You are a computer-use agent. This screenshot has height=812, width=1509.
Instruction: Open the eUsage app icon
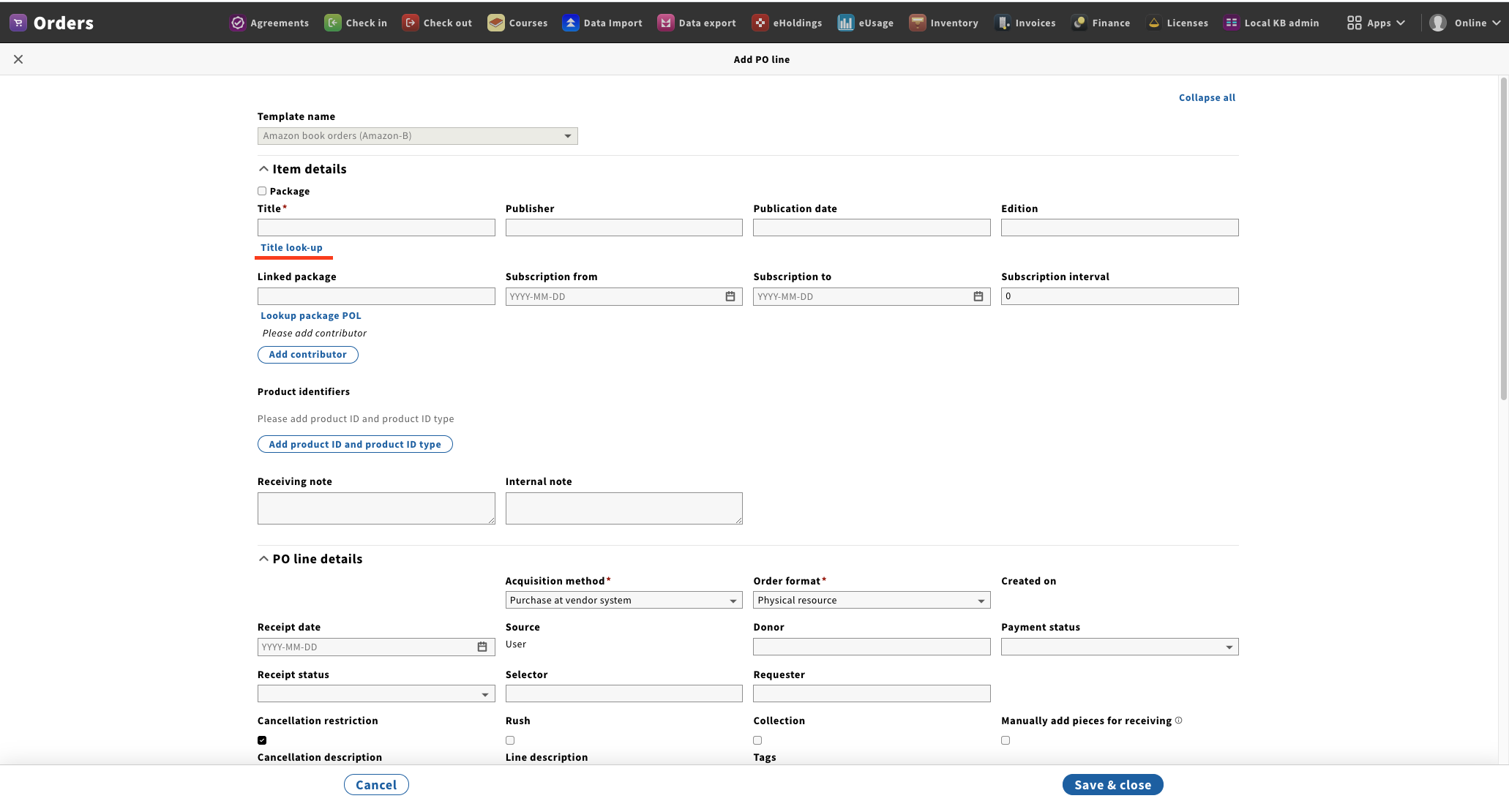[846, 23]
